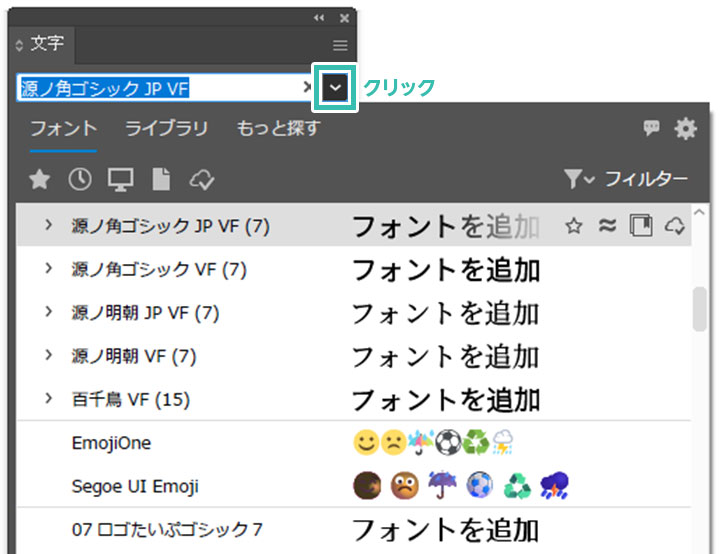Show fonts used in document via page icon

click(161, 180)
